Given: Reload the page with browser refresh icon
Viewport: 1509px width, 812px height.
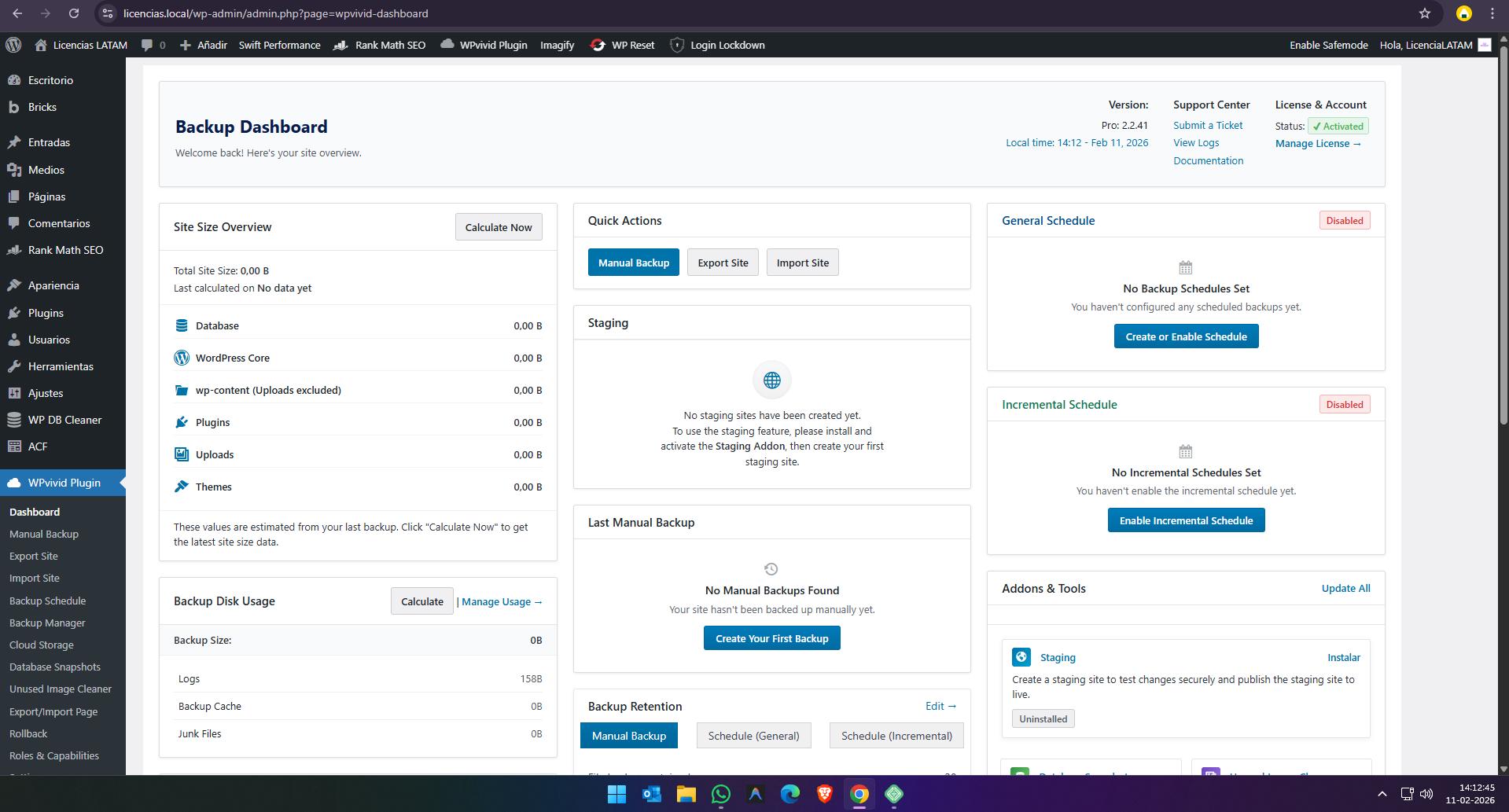Looking at the screenshot, I should 74,13.
